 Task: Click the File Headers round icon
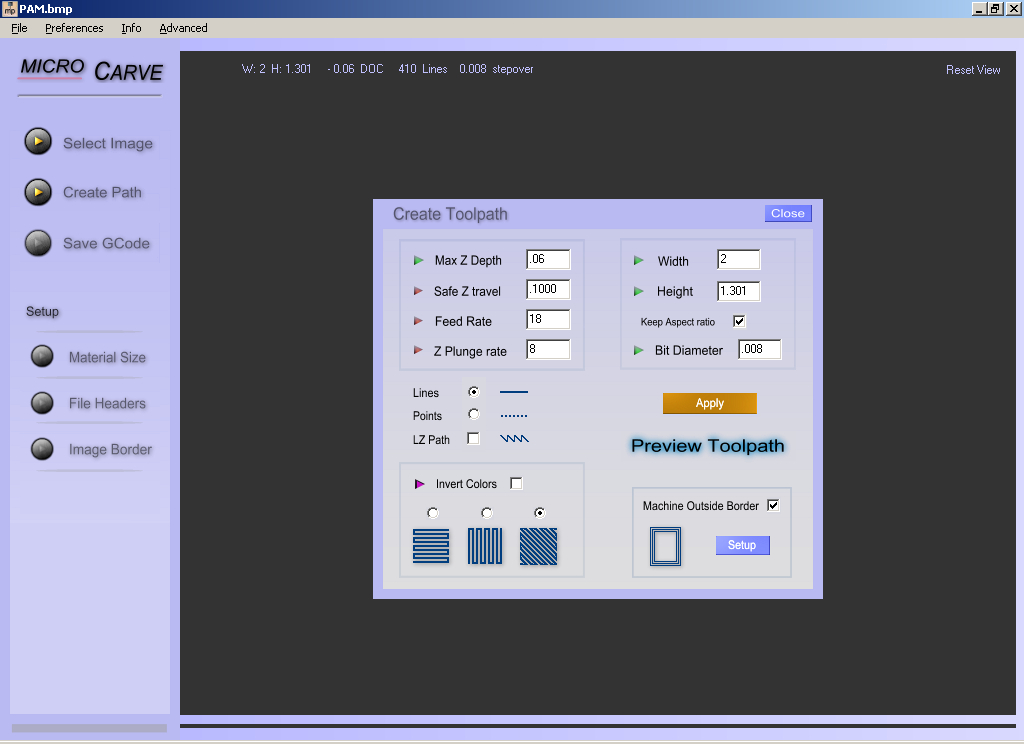coord(42,402)
